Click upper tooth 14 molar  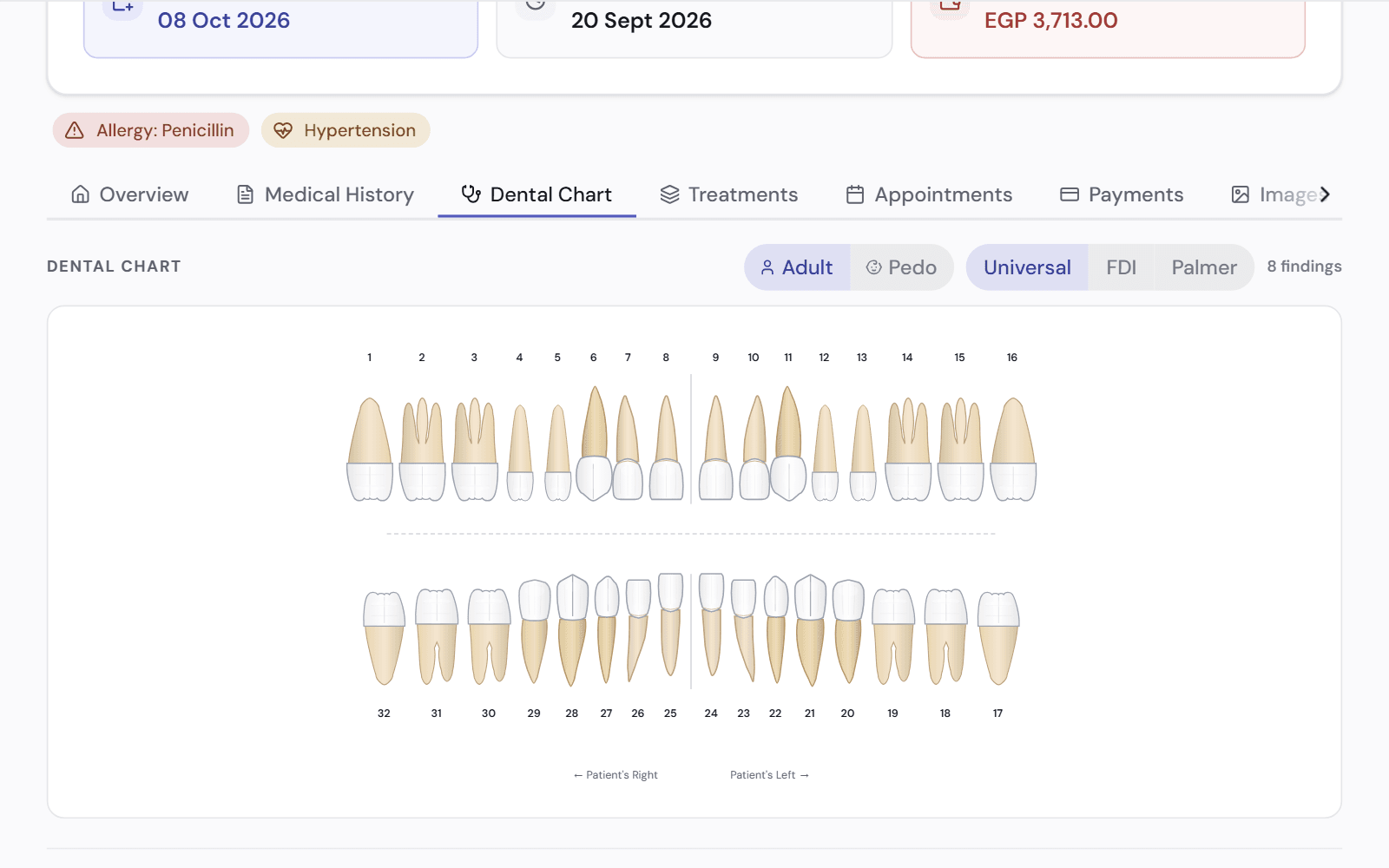tap(908, 450)
